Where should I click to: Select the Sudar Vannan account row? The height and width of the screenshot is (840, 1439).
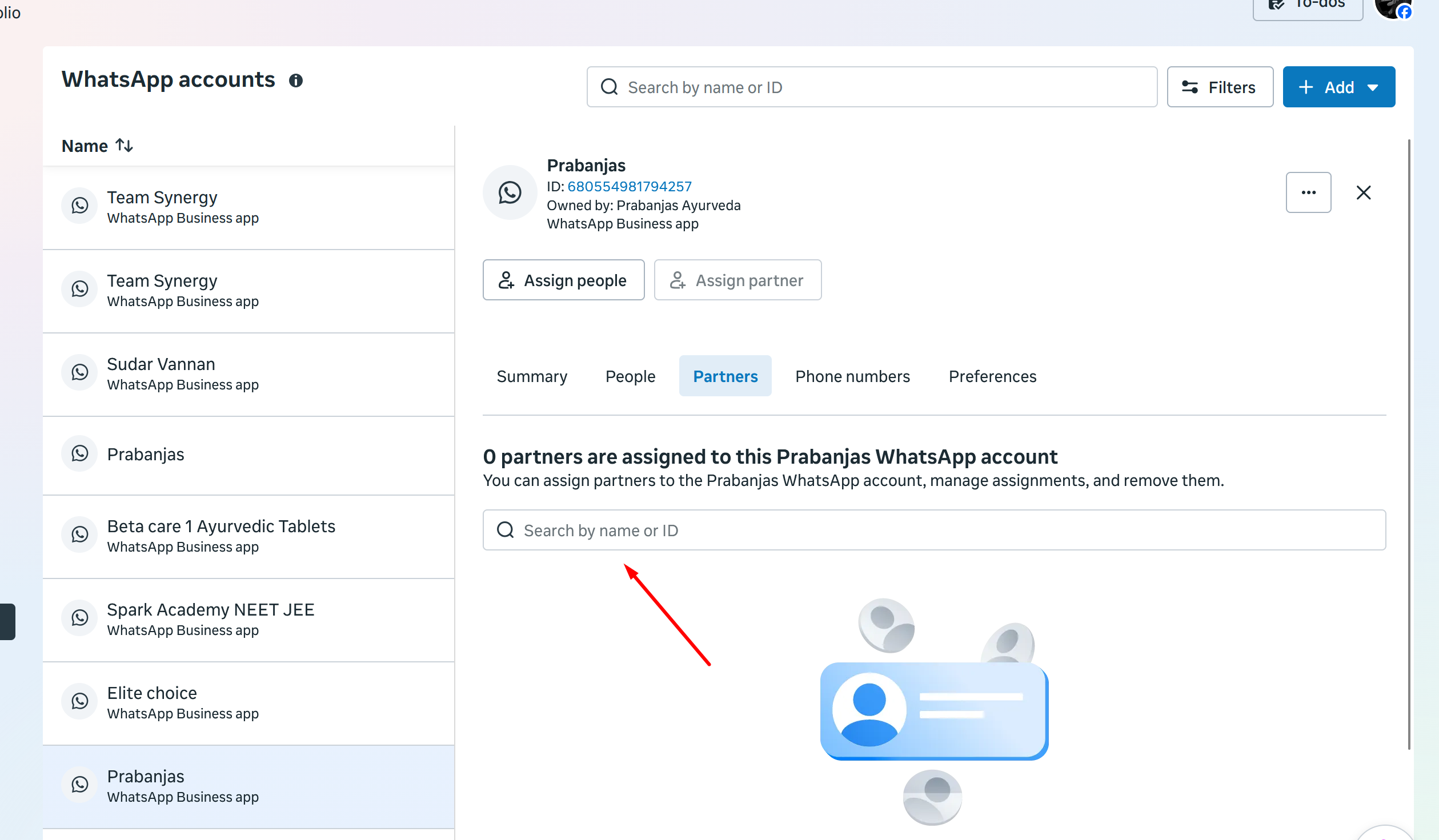click(x=248, y=375)
